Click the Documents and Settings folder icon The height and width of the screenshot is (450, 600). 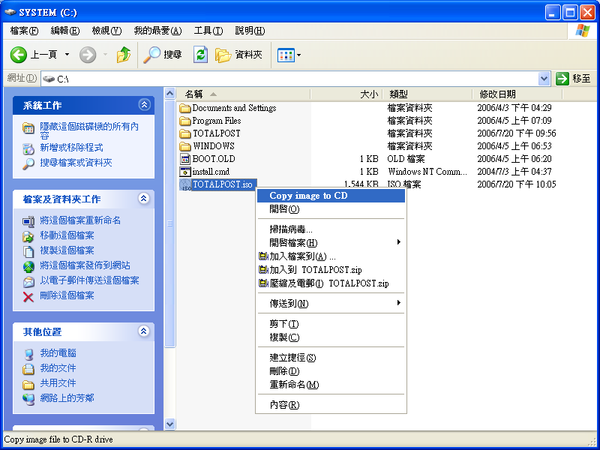(185, 108)
